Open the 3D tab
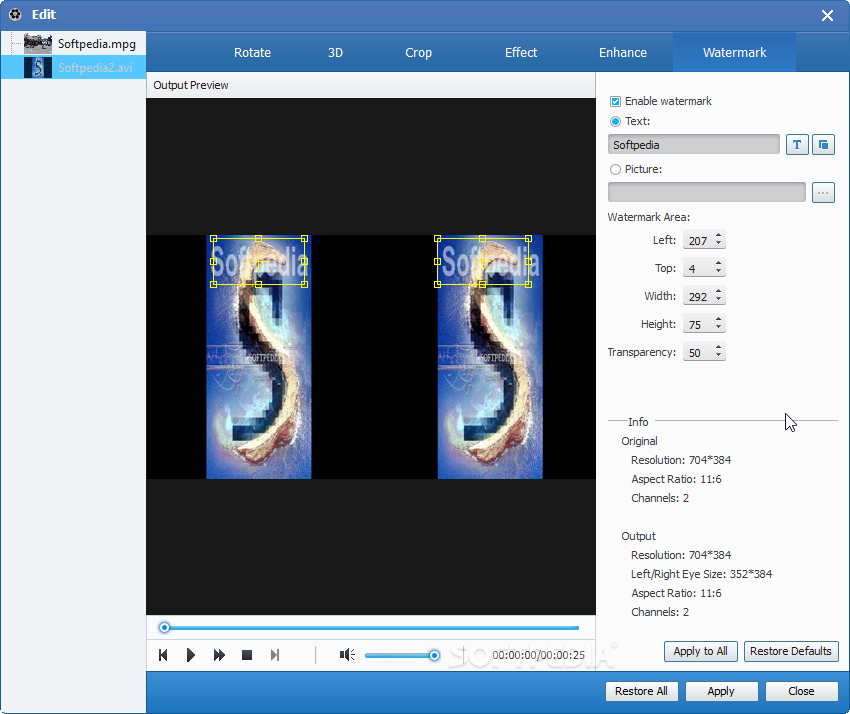 pyautogui.click(x=335, y=53)
